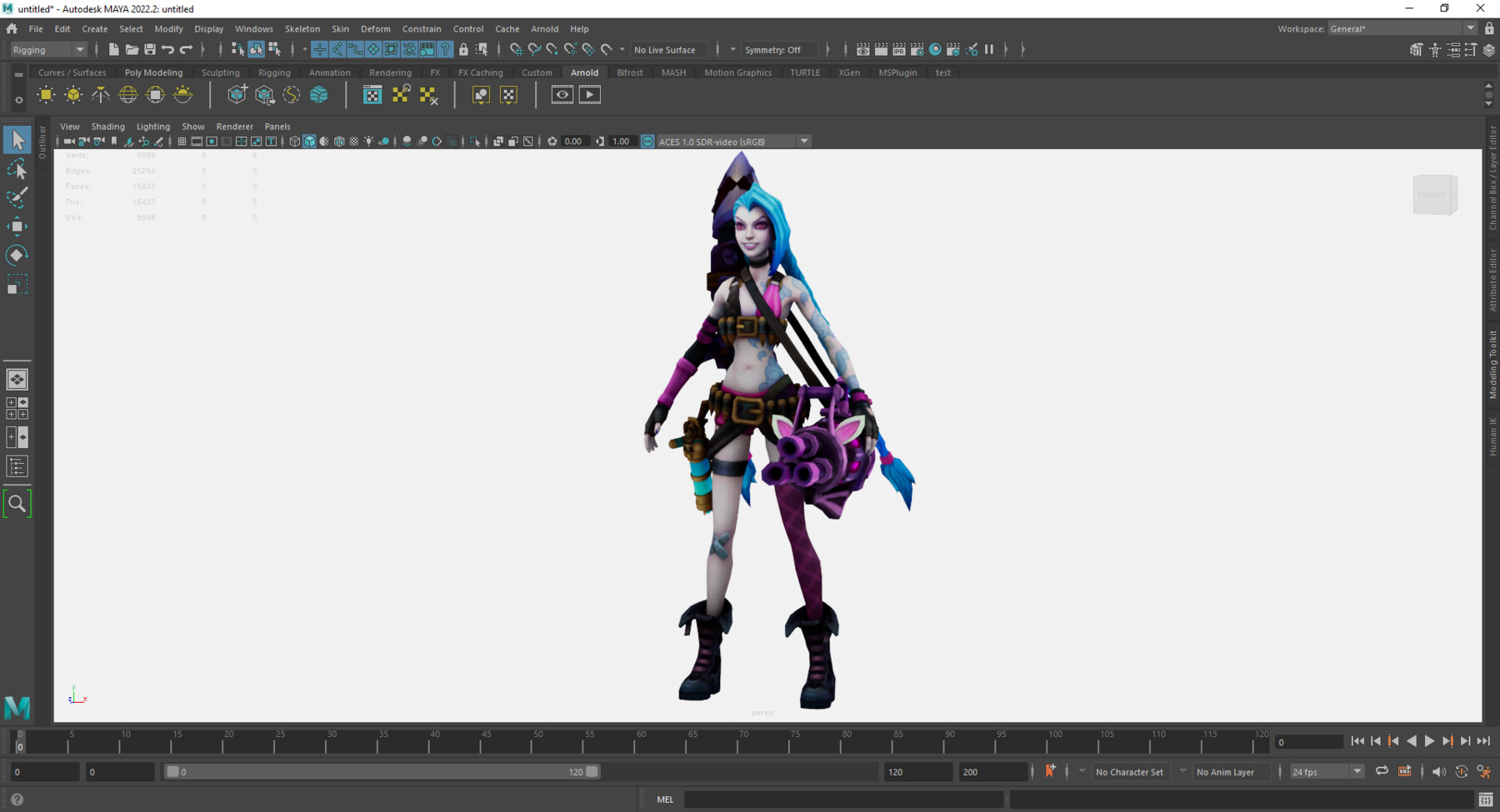Toggle Symmetry setting off state
Image resolution: width=1500 pixels, height=812 pixels.
[x=778, y=49]
